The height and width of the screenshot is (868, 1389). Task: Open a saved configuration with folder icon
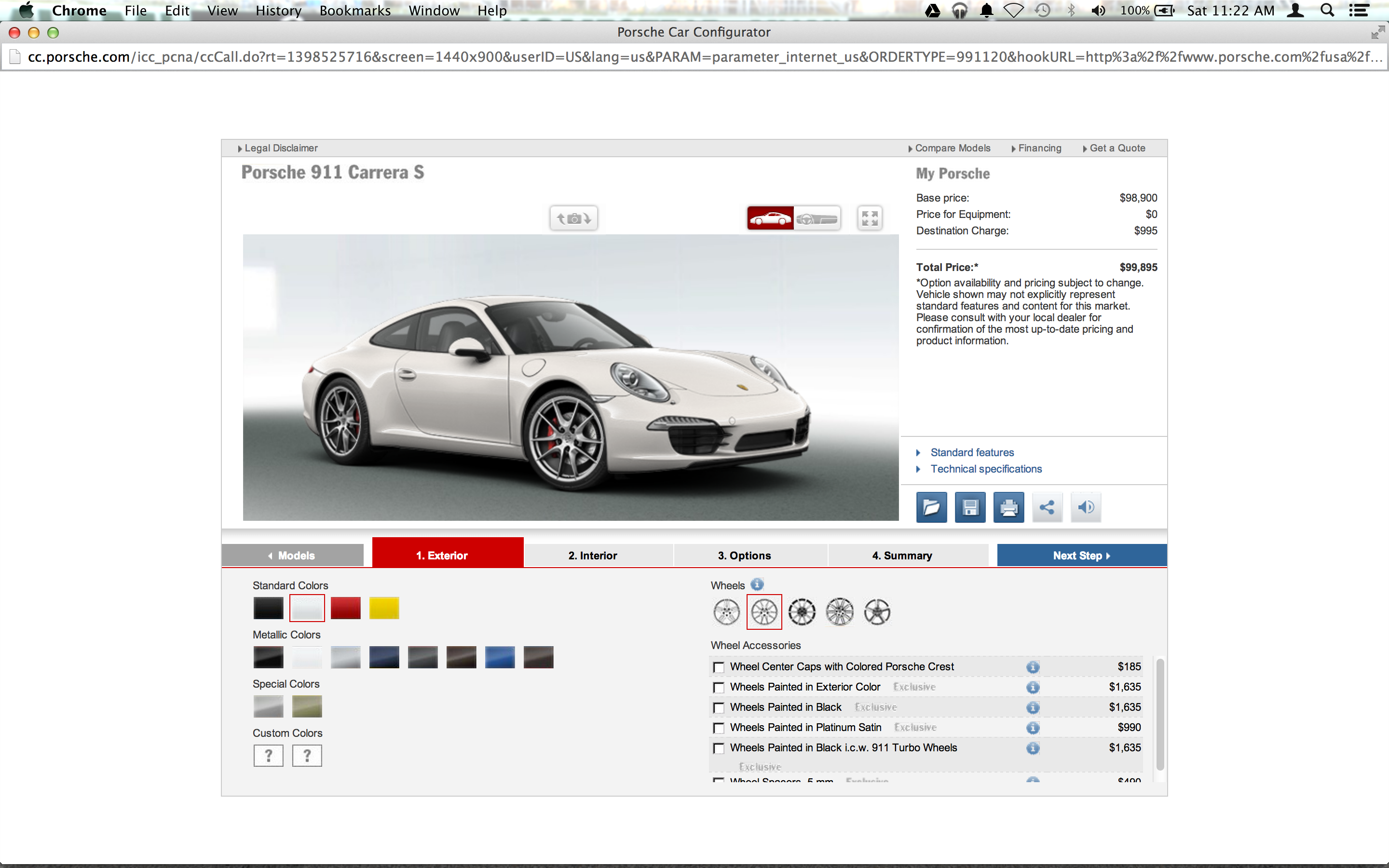[931, 507]
